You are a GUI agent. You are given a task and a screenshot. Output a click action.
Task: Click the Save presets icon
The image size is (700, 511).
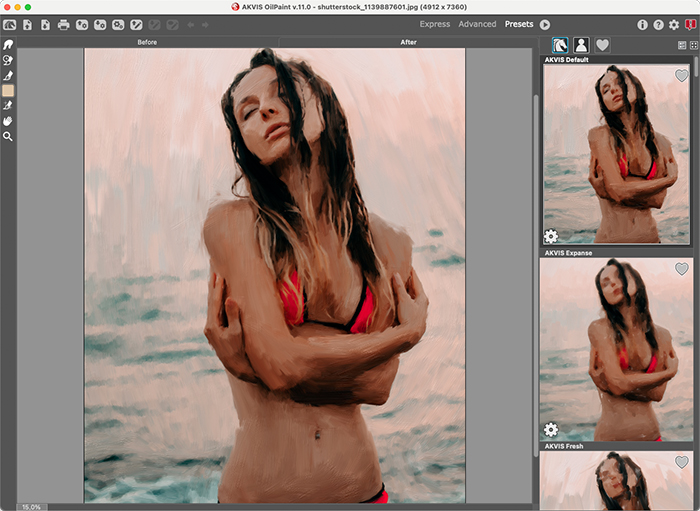(100, 25)
